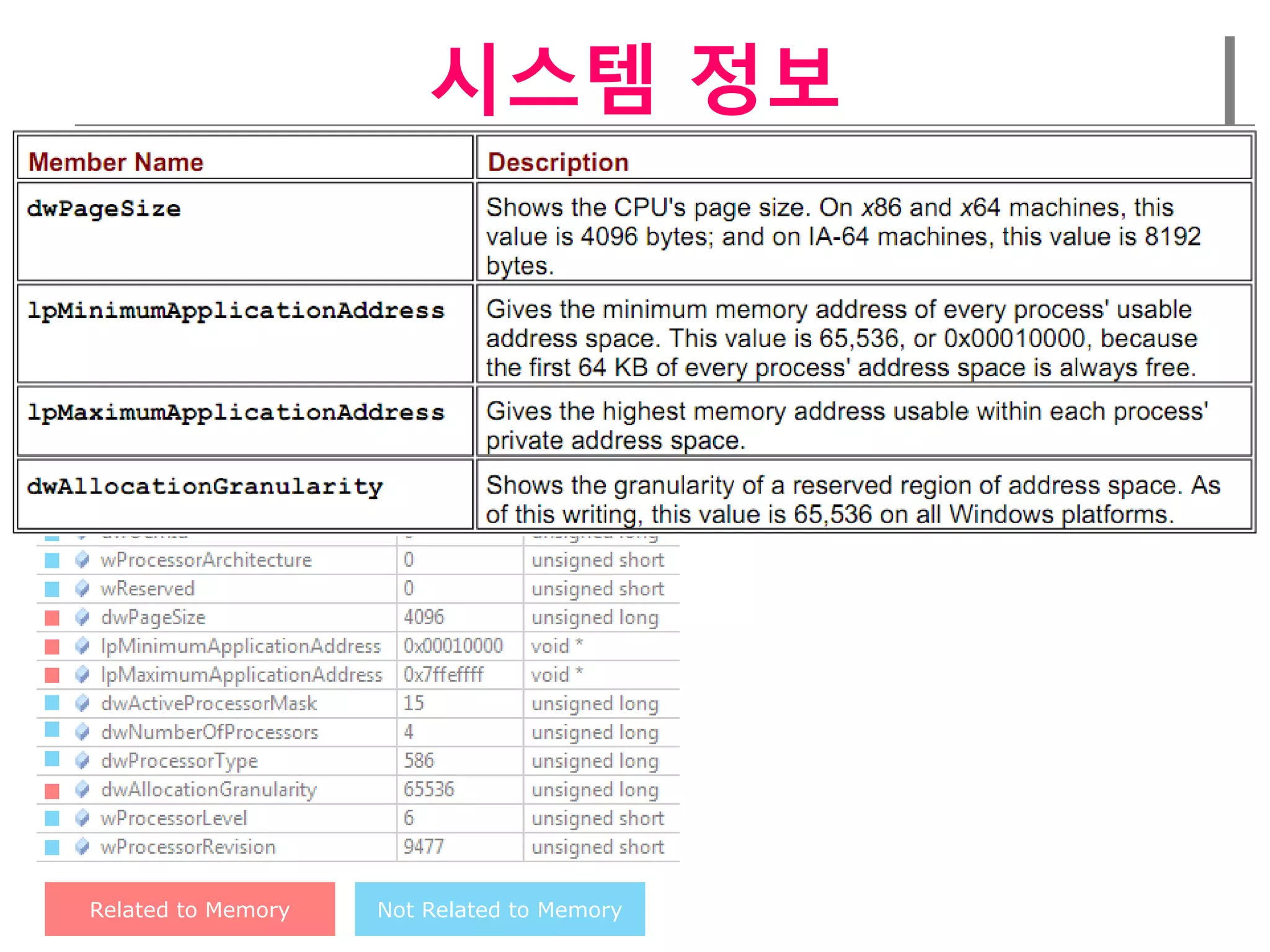Click the value 65536 for dwAllocationGranularity
This screenshot has height=952, width=1270.
click(429, 789)
